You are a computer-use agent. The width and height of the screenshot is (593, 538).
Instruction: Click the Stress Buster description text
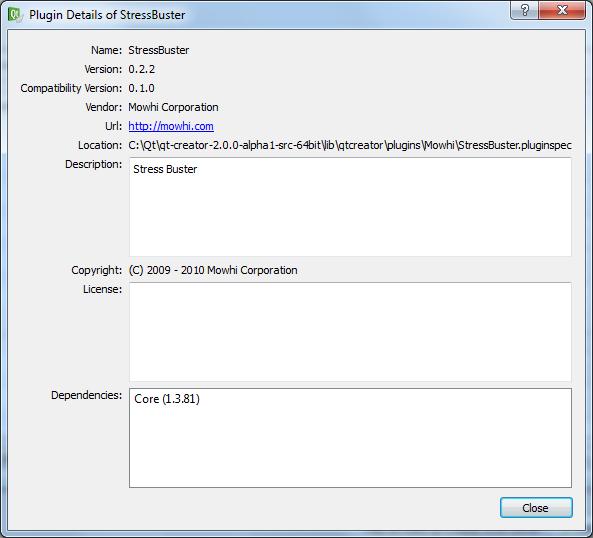coord(165,169)
